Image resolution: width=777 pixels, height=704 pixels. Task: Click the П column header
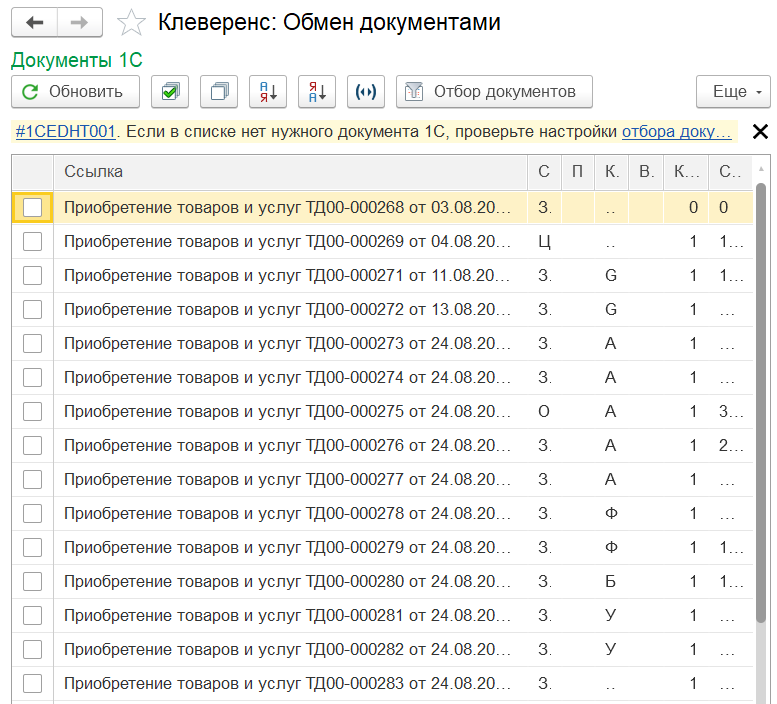(578, 172)
